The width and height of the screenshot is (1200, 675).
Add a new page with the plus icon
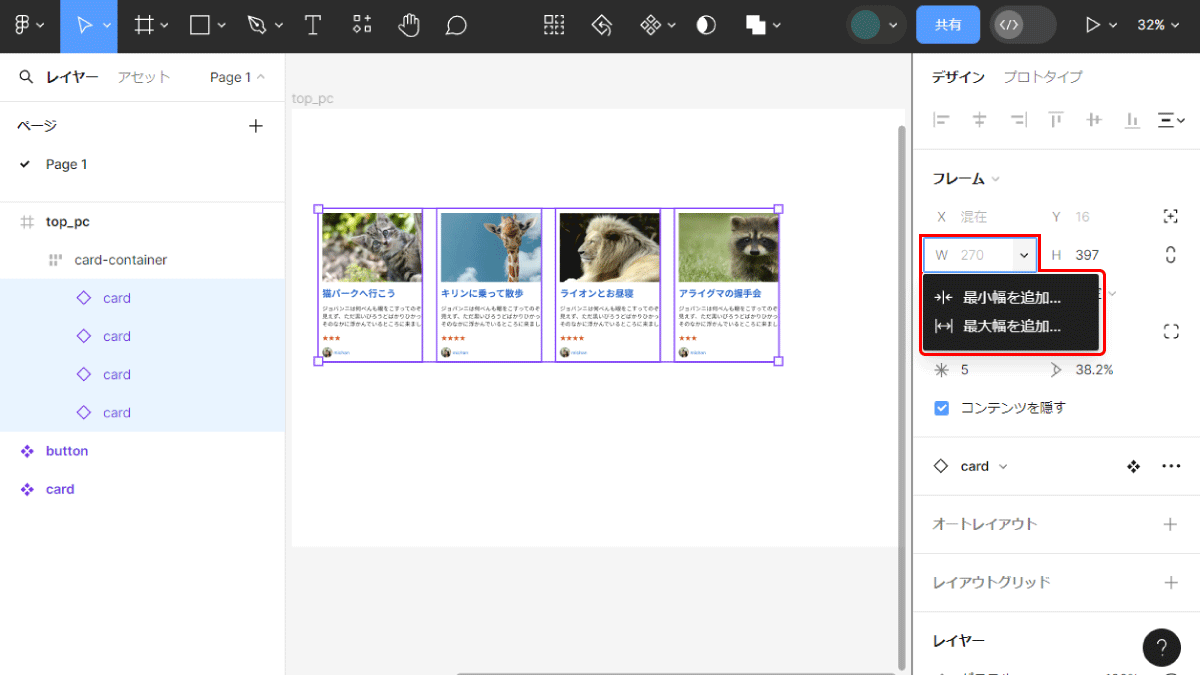[x=256, y=126]
